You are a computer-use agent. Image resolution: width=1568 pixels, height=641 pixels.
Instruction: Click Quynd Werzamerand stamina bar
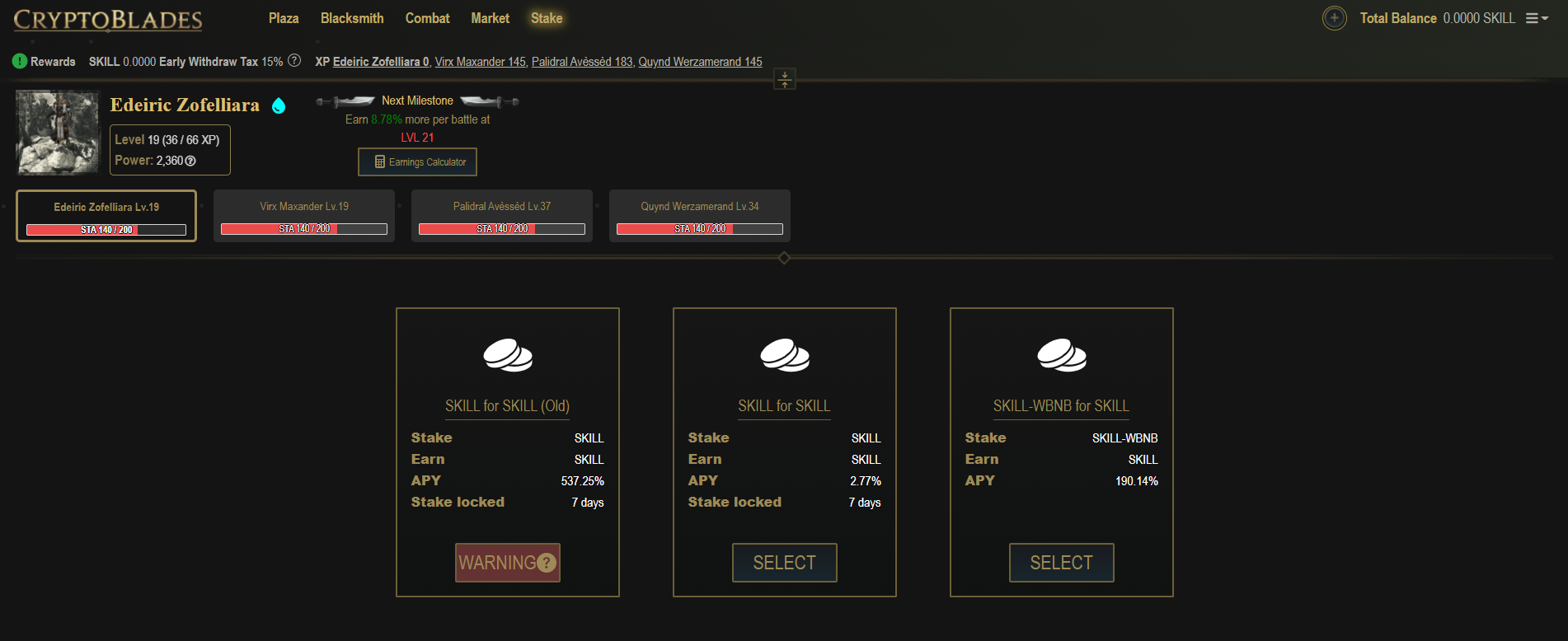click(x=700, y=229)
